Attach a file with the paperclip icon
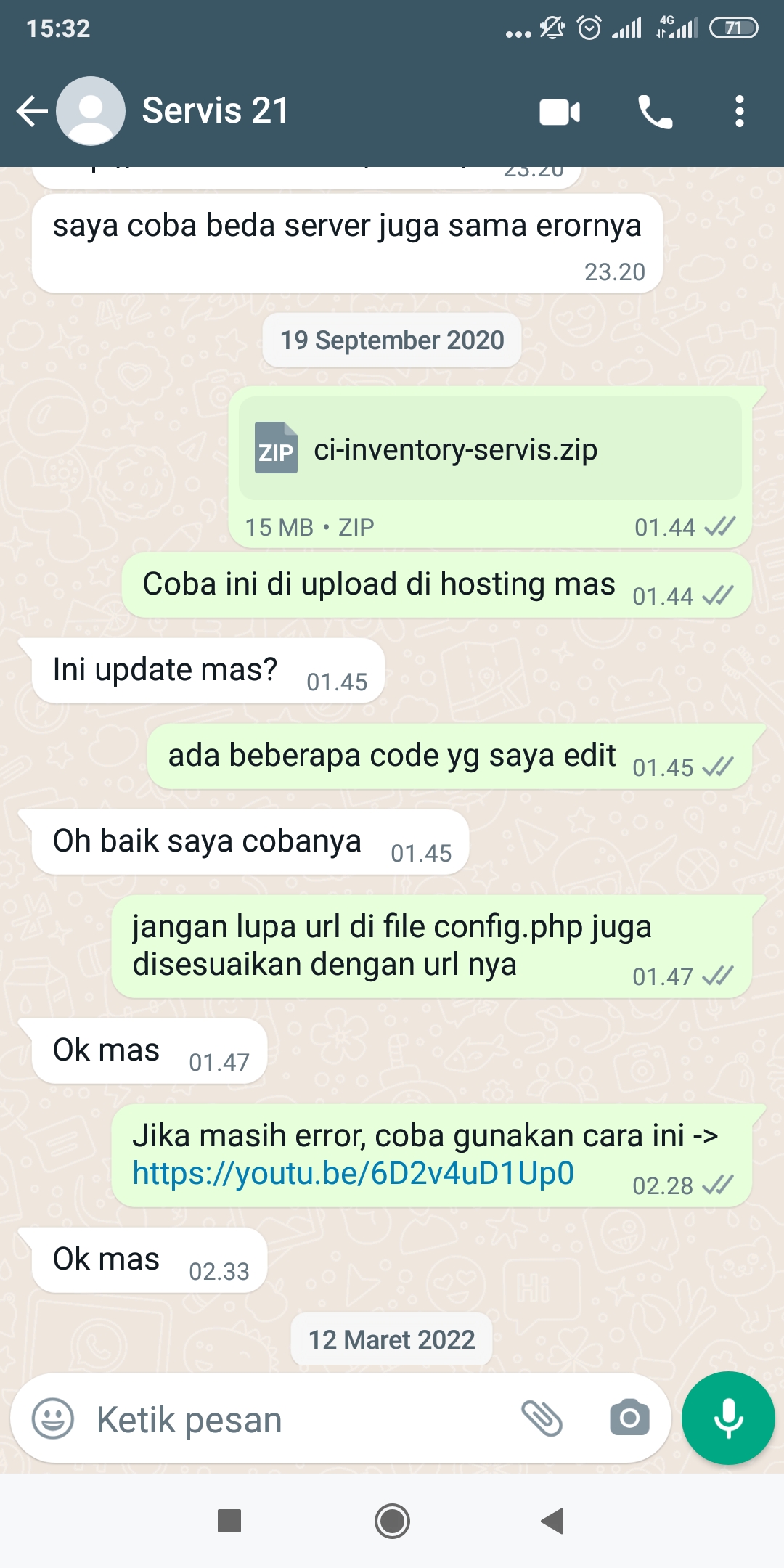This screenshot has height=1568, width=784. pyautogui.click(x=542, y=1418)
